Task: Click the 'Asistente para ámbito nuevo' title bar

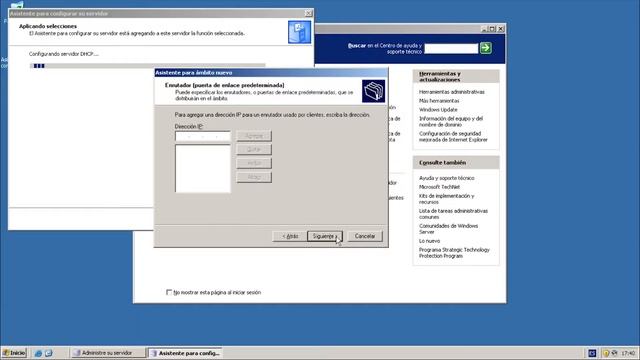Action: [x=271, y=73]
